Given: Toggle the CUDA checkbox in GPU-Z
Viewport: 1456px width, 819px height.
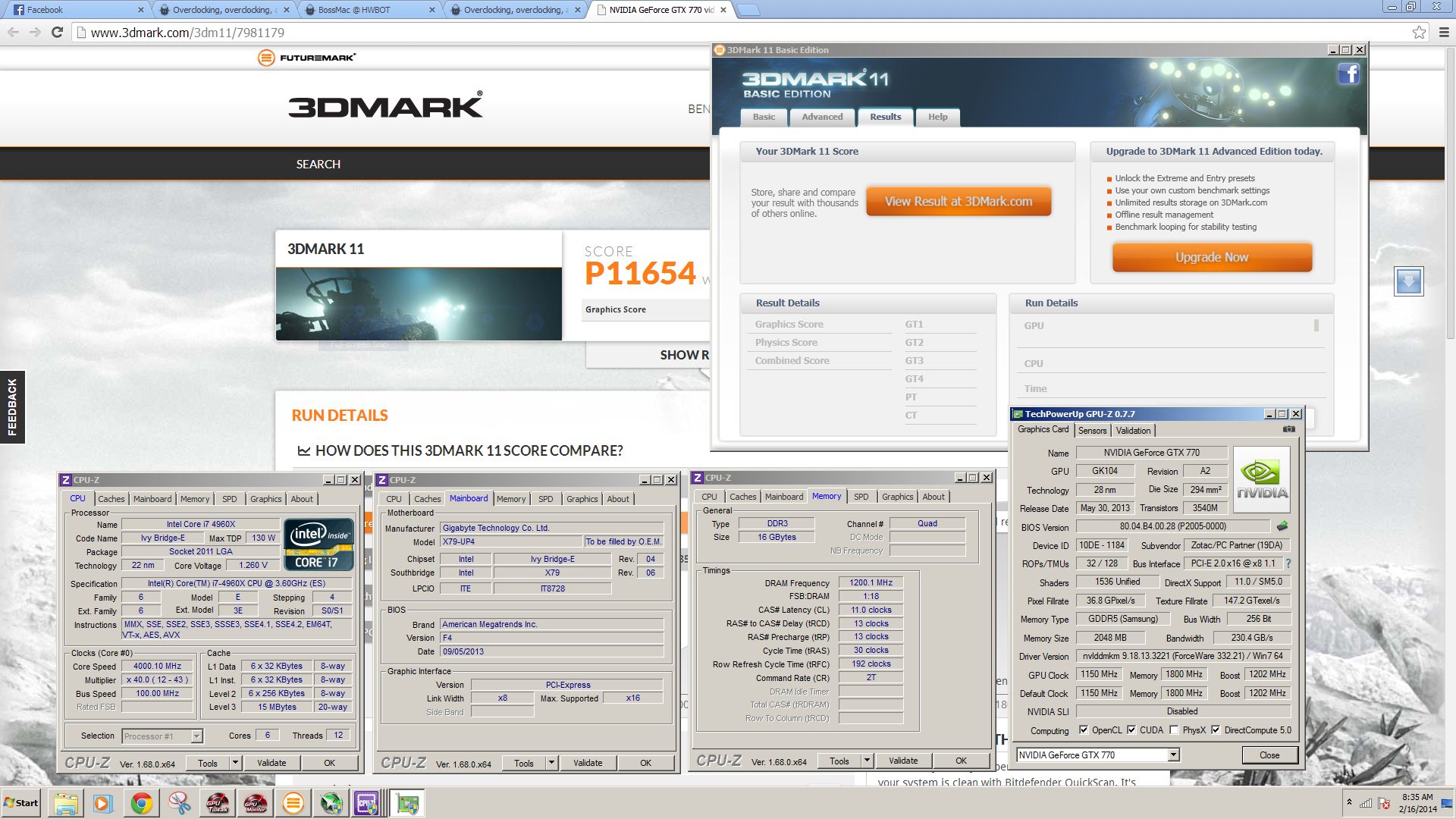Looking at the screenshot, I should pyautogui.click(x=1131, y=730).
